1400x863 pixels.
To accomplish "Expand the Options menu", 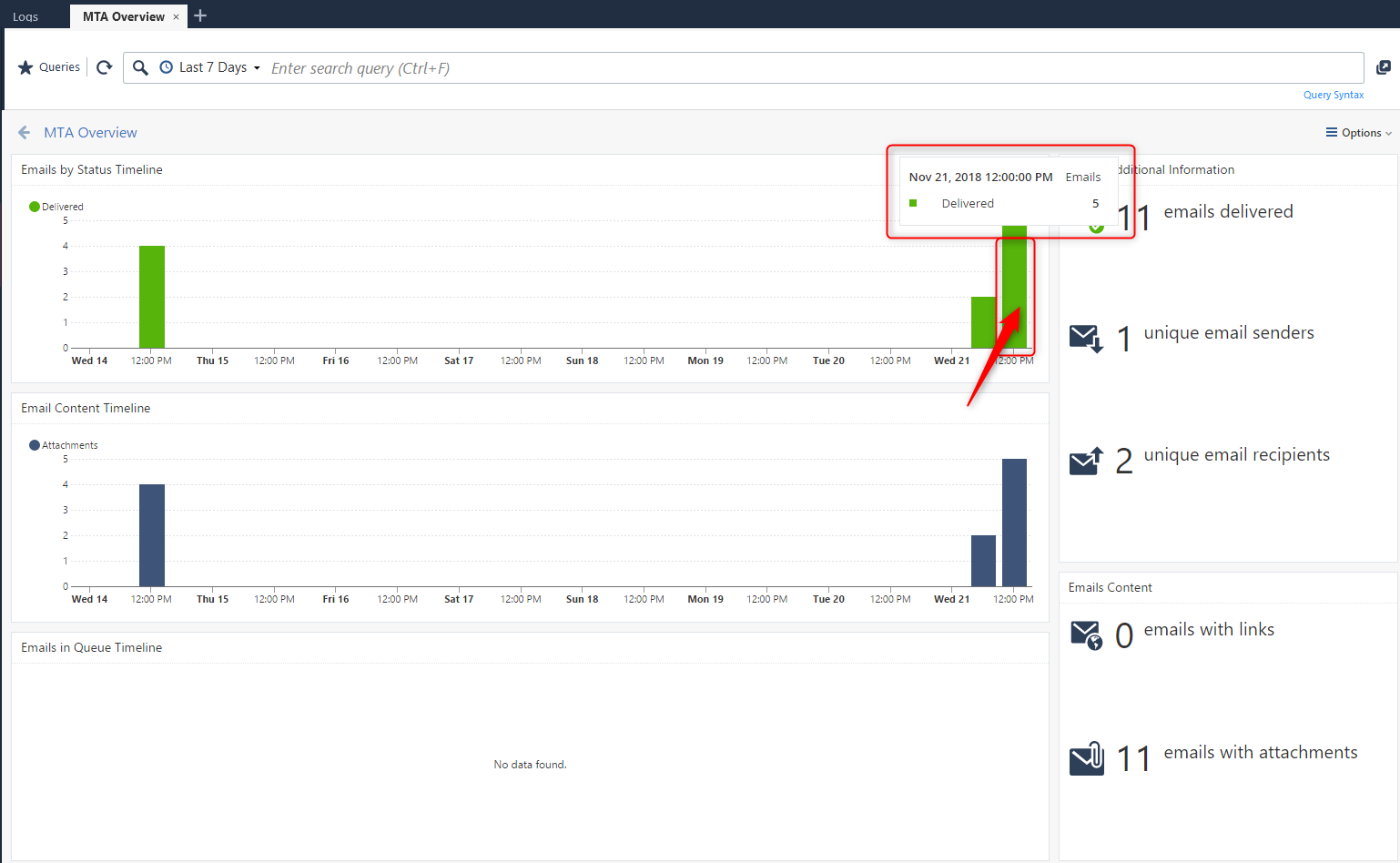I will tap(1358, 133).
